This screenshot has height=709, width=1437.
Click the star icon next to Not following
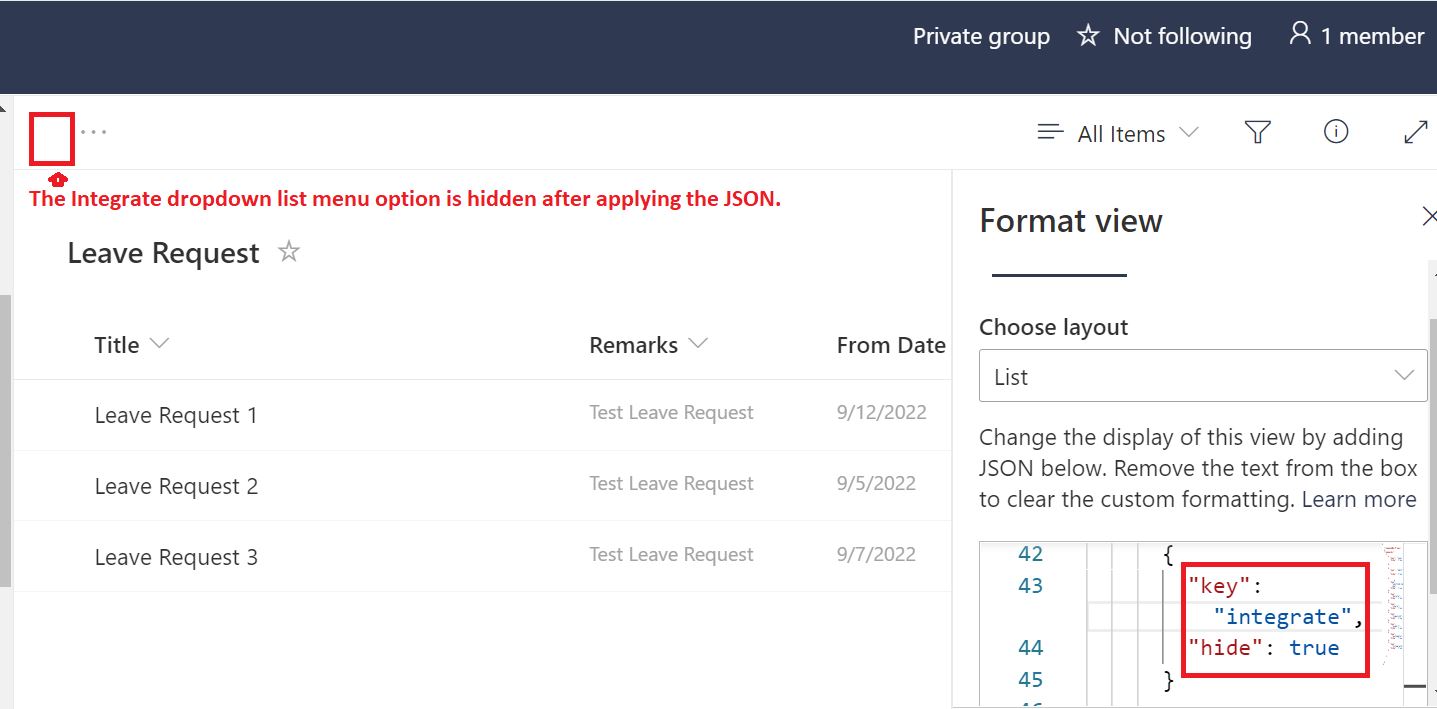(x=1088, y=36)
